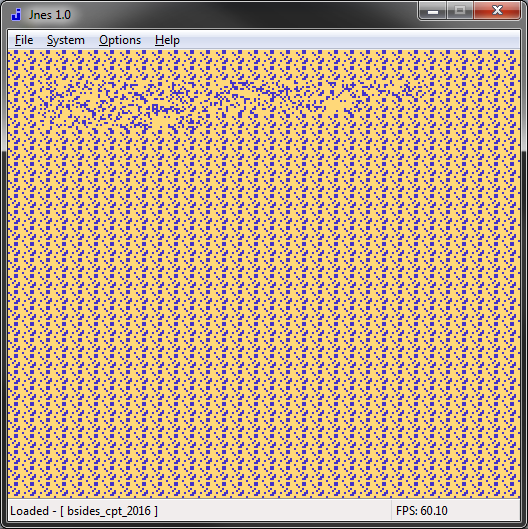Screen dimensions: 528x529
Task: Click empty menu bar space right of Help
Action: coord(351,40)
